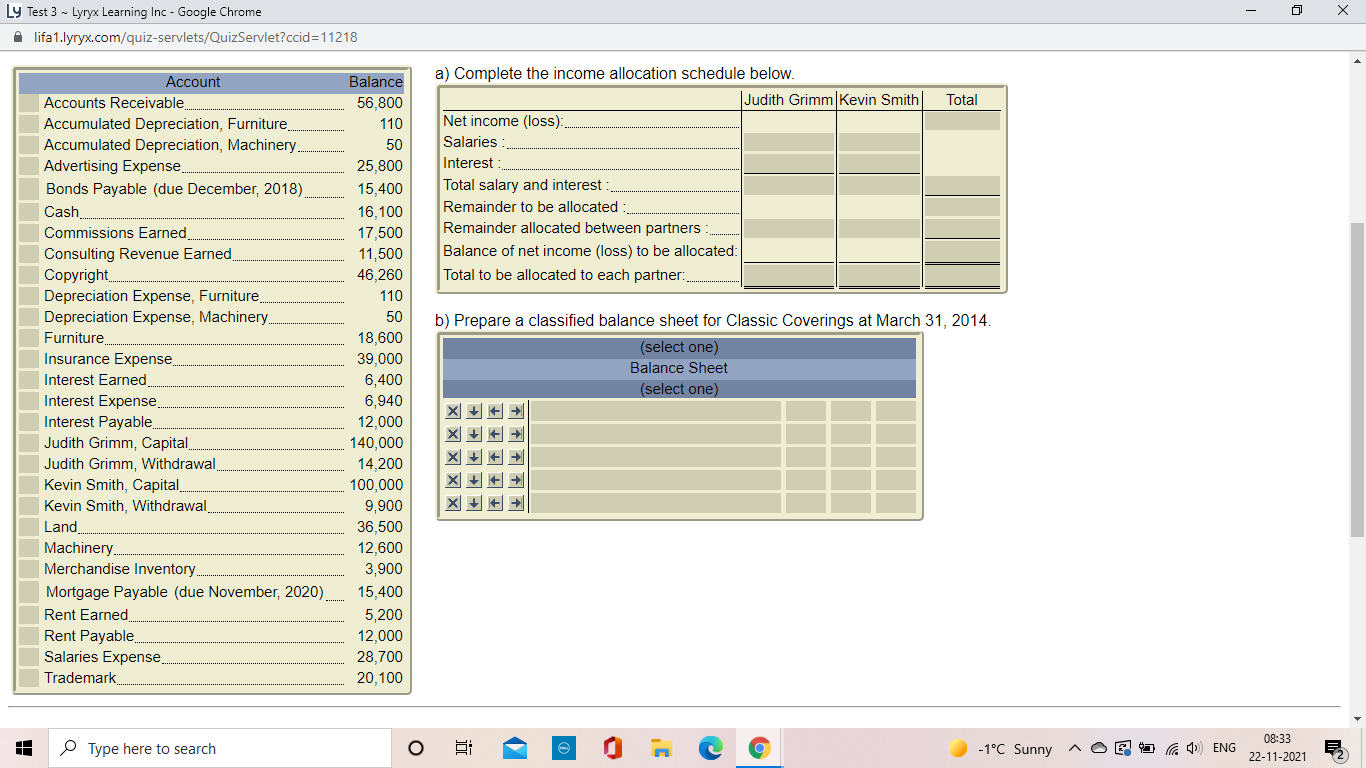Click the left-arrow icon on the third balance sheet row
The height and width of the screenshot is (768, 1366).
[x=494, y=456]
